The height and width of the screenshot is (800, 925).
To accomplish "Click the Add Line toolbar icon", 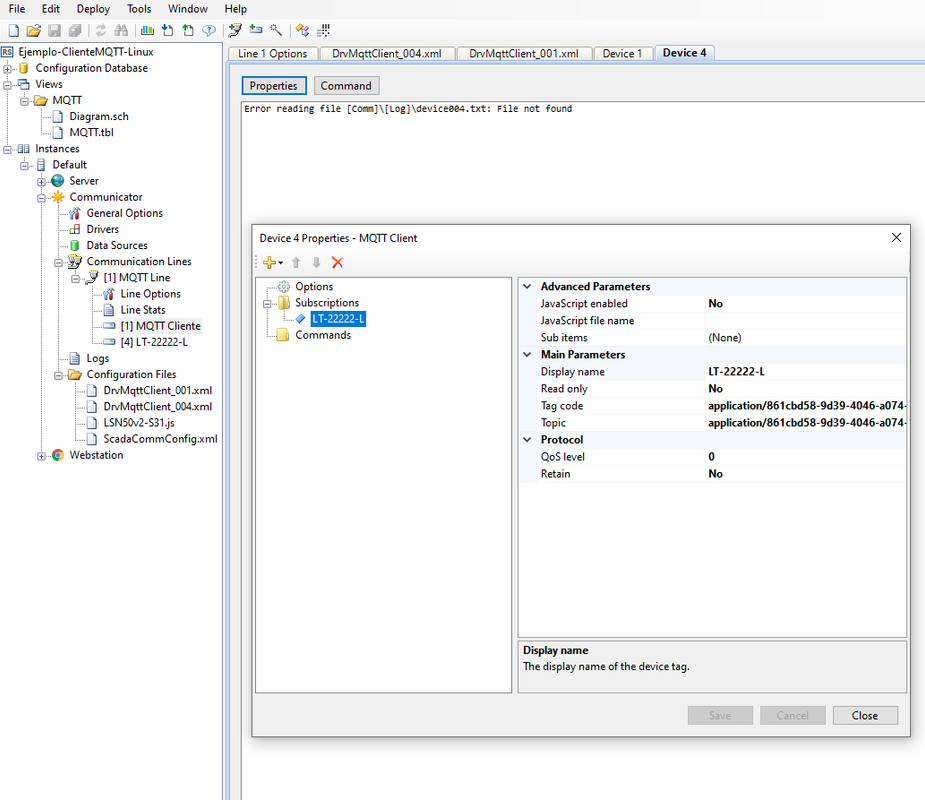I will (235, 30).
